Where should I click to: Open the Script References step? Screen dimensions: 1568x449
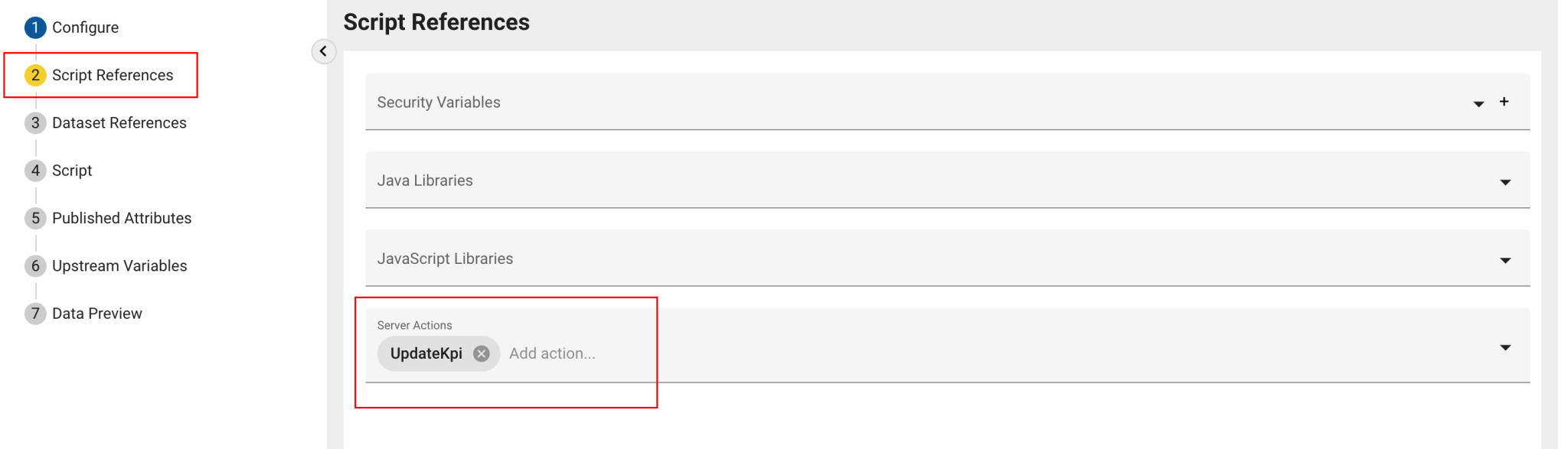click(112, 75)
